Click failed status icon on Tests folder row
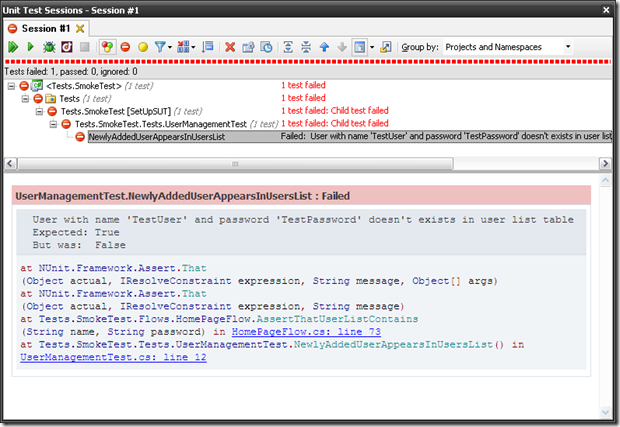Screen dimensions: 620x427 [38, 98]
